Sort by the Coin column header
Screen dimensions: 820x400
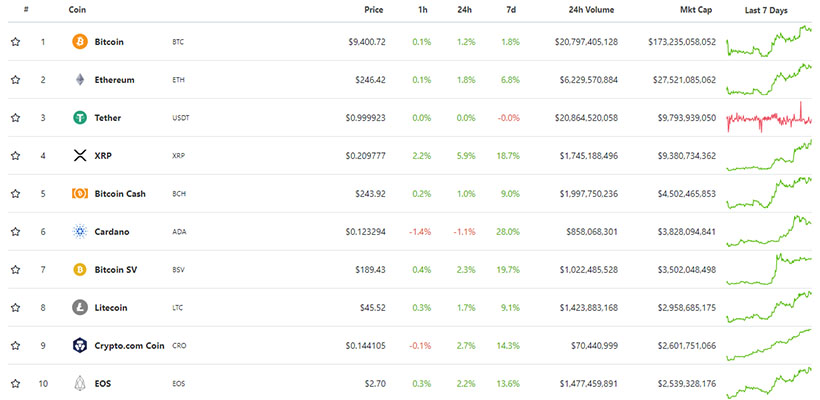(x=77, y=10)
